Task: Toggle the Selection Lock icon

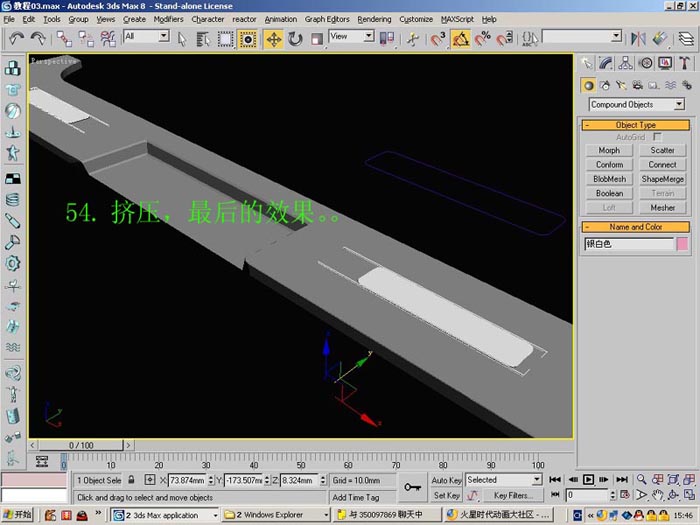Action: point(131,480)
